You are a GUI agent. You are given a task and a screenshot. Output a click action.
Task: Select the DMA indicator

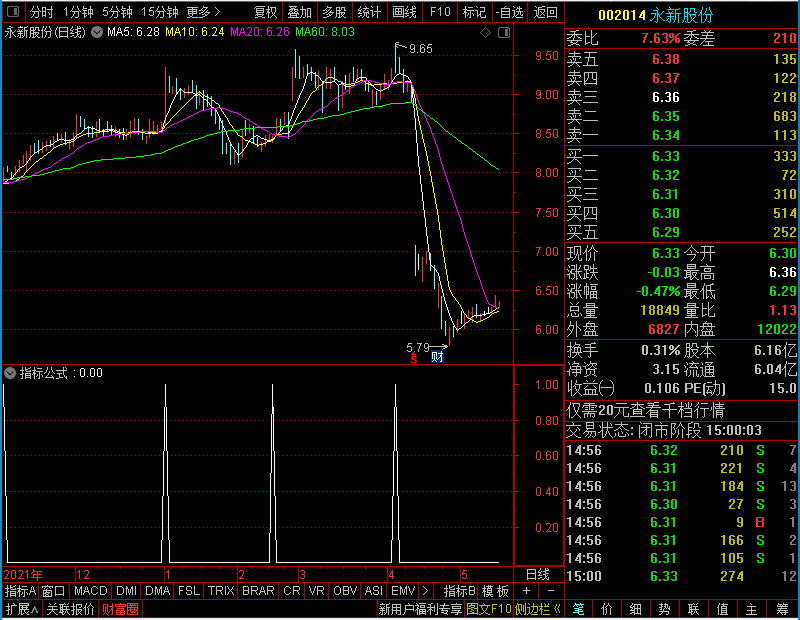click(x=158, y=591)
